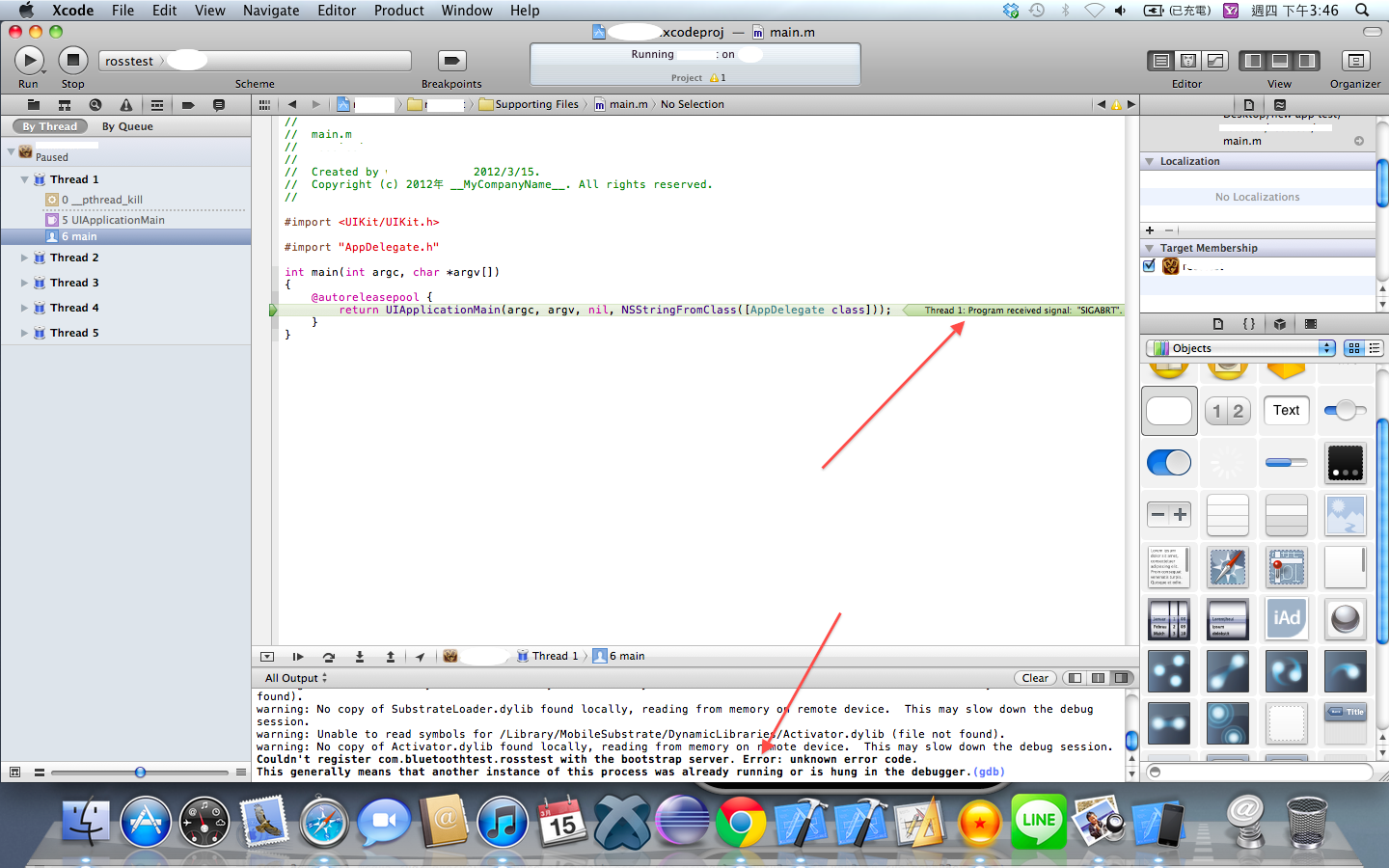1389x868 pixels.
Task: Show the Version editor
Action: click(x=1215, y=61)
